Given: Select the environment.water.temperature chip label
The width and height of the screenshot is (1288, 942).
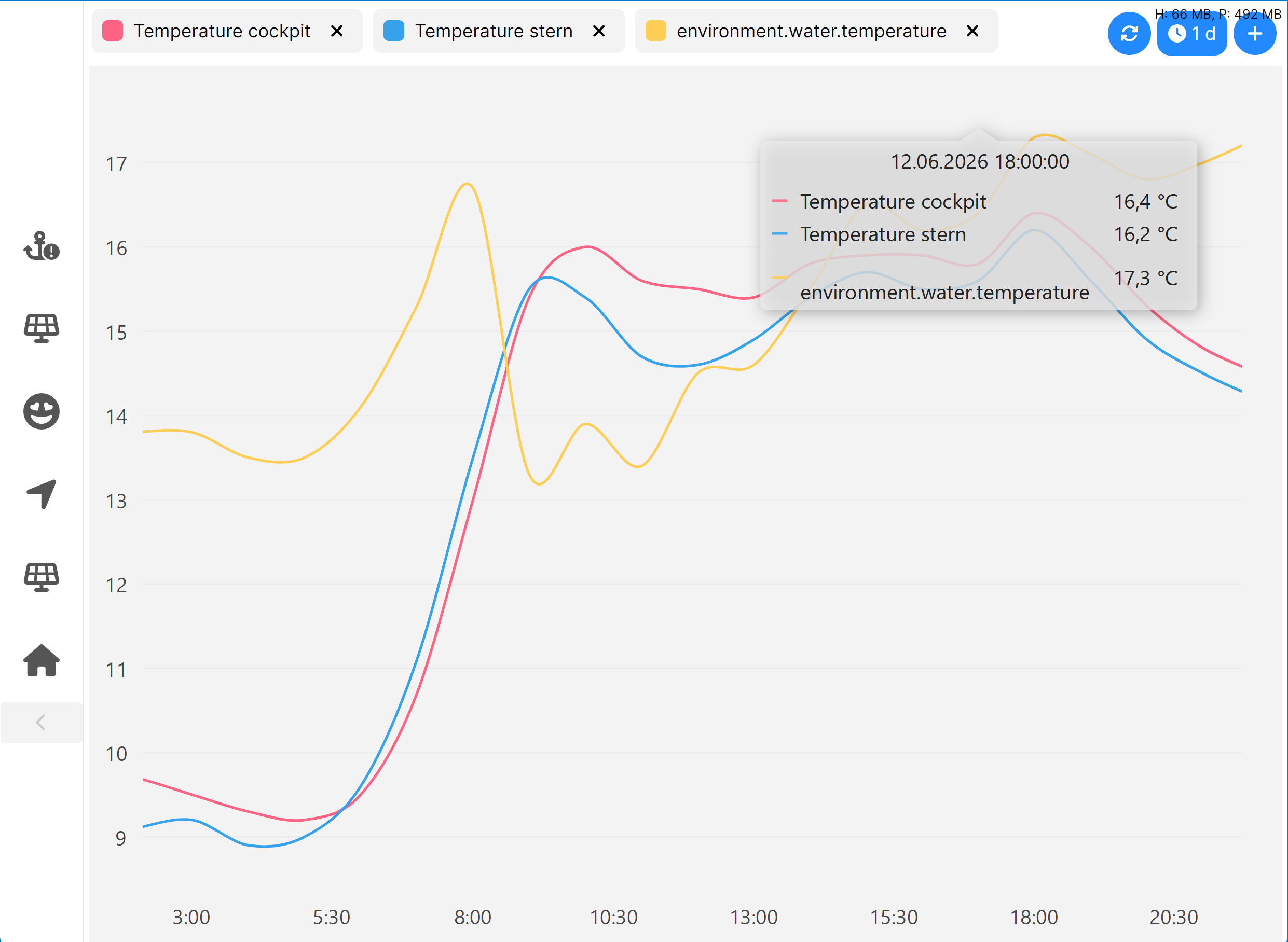Looking at the screenshot, I should pyautogui.click(x=812, y=31).
